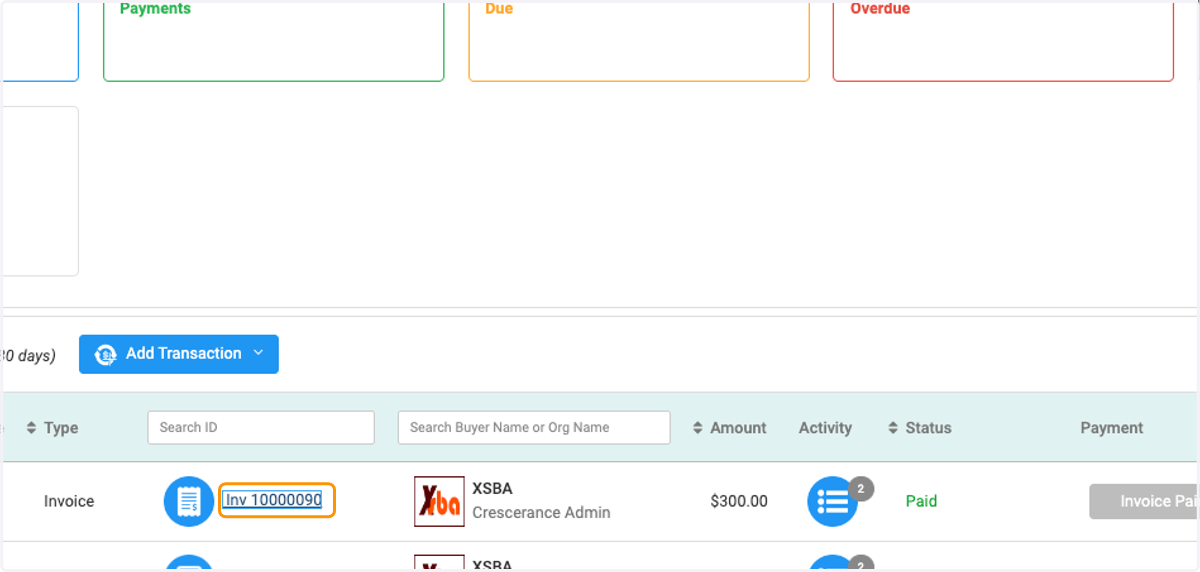Select the XSBA buyer name in first row
This screenshot has height=572, width=1200.
tap(492, 489)
